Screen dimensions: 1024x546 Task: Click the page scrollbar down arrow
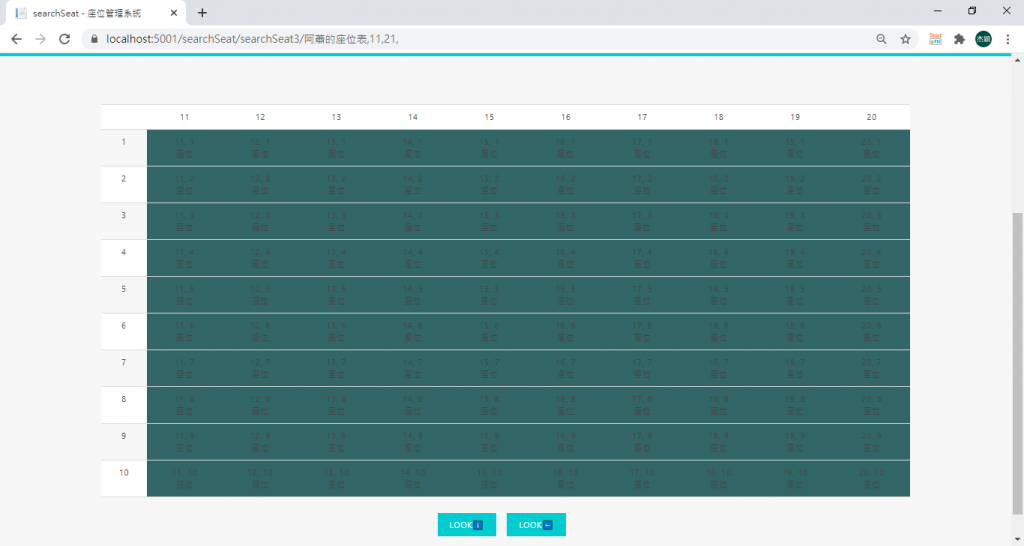click(x=1017, y=539)
